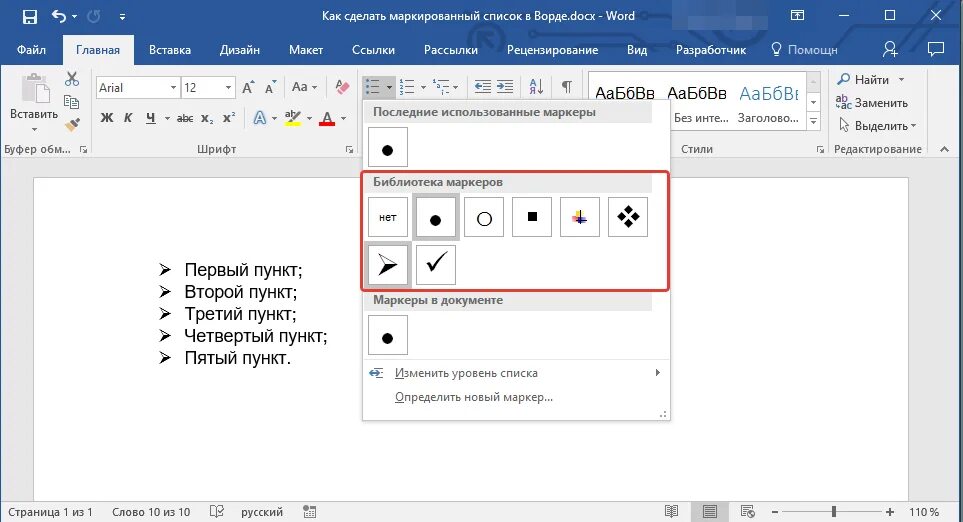Select the four diamonds bullet
The width and height of the screenshot is (963, 522).
point(628,217)
